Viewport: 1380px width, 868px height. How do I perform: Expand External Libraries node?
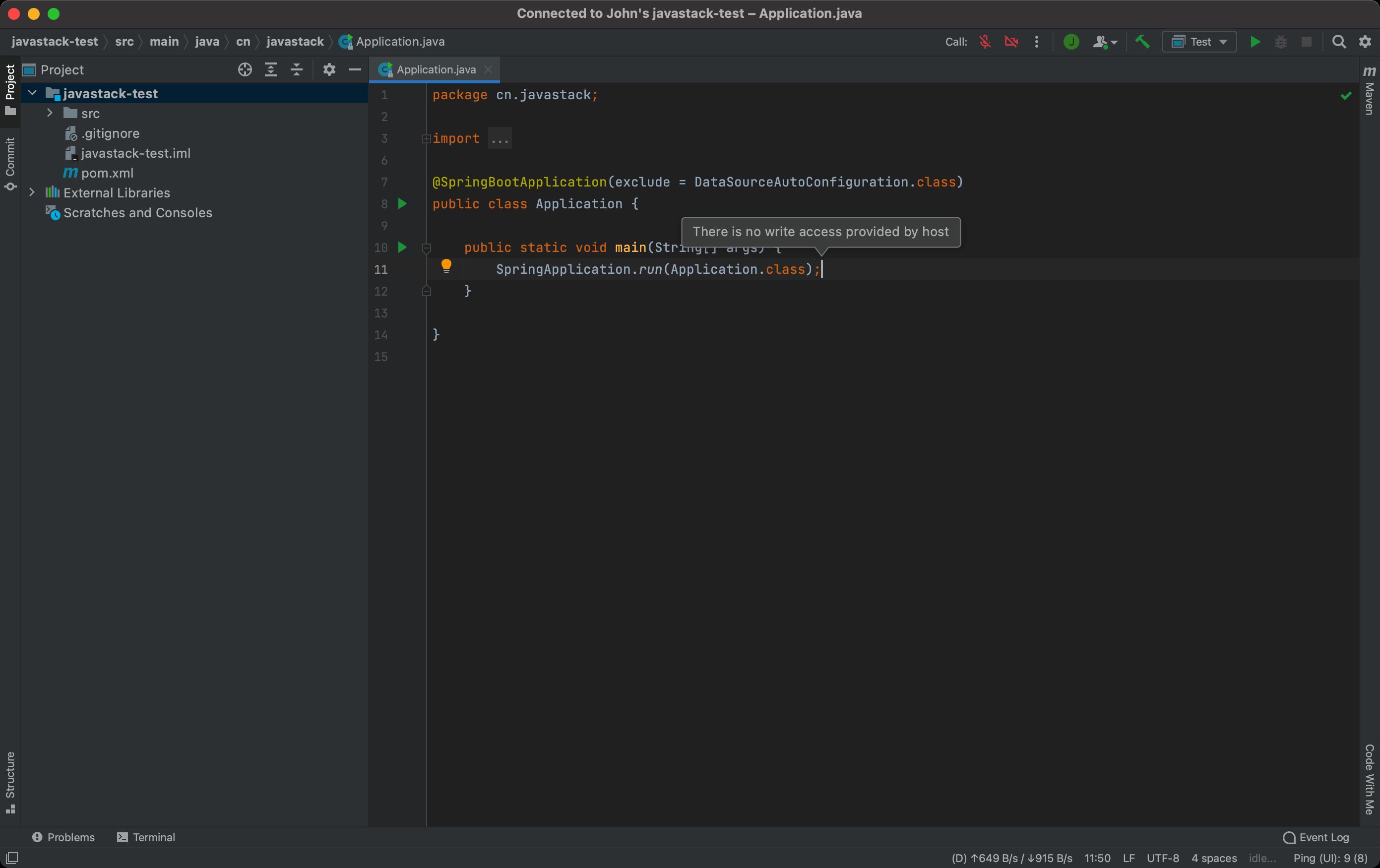click(x=32, y=192)
